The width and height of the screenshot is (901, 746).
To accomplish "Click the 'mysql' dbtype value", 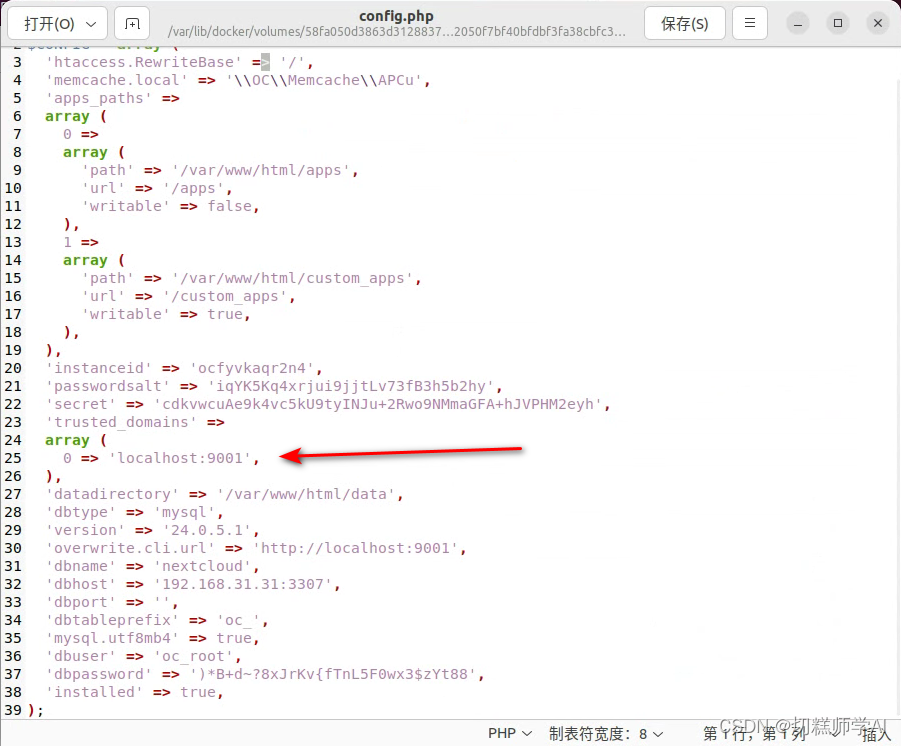I will tap(184, 512).
